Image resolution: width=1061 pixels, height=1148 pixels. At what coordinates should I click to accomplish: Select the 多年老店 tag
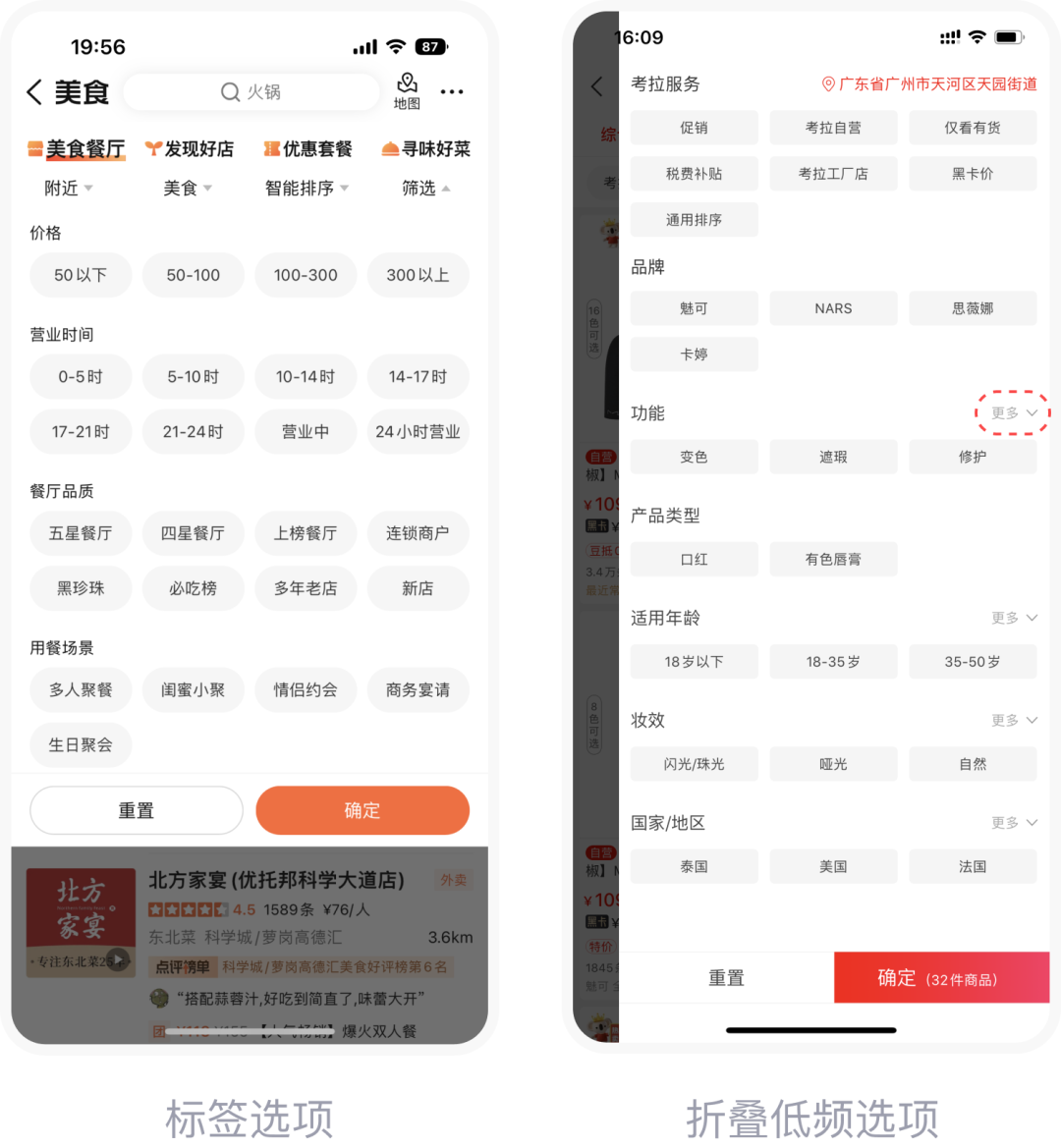tap(306, 588)
